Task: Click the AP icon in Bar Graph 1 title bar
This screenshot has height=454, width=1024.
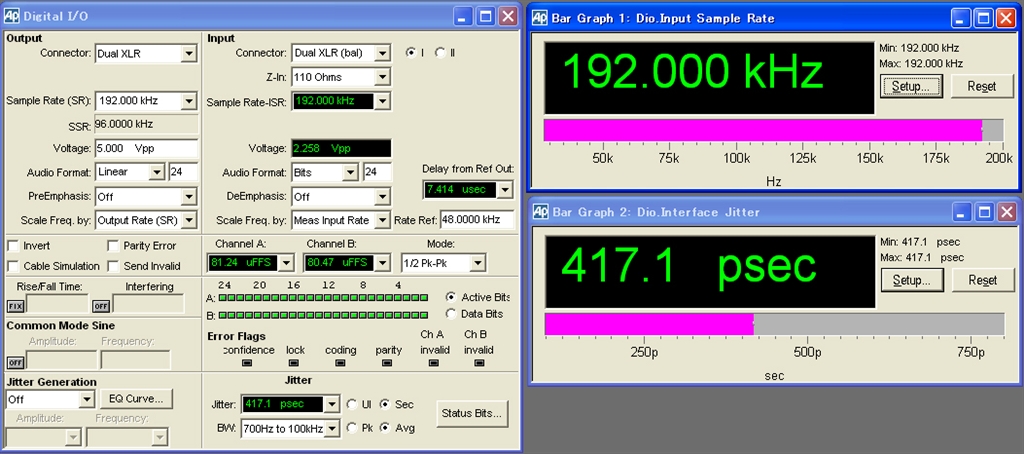Action: tap(539, 18)
